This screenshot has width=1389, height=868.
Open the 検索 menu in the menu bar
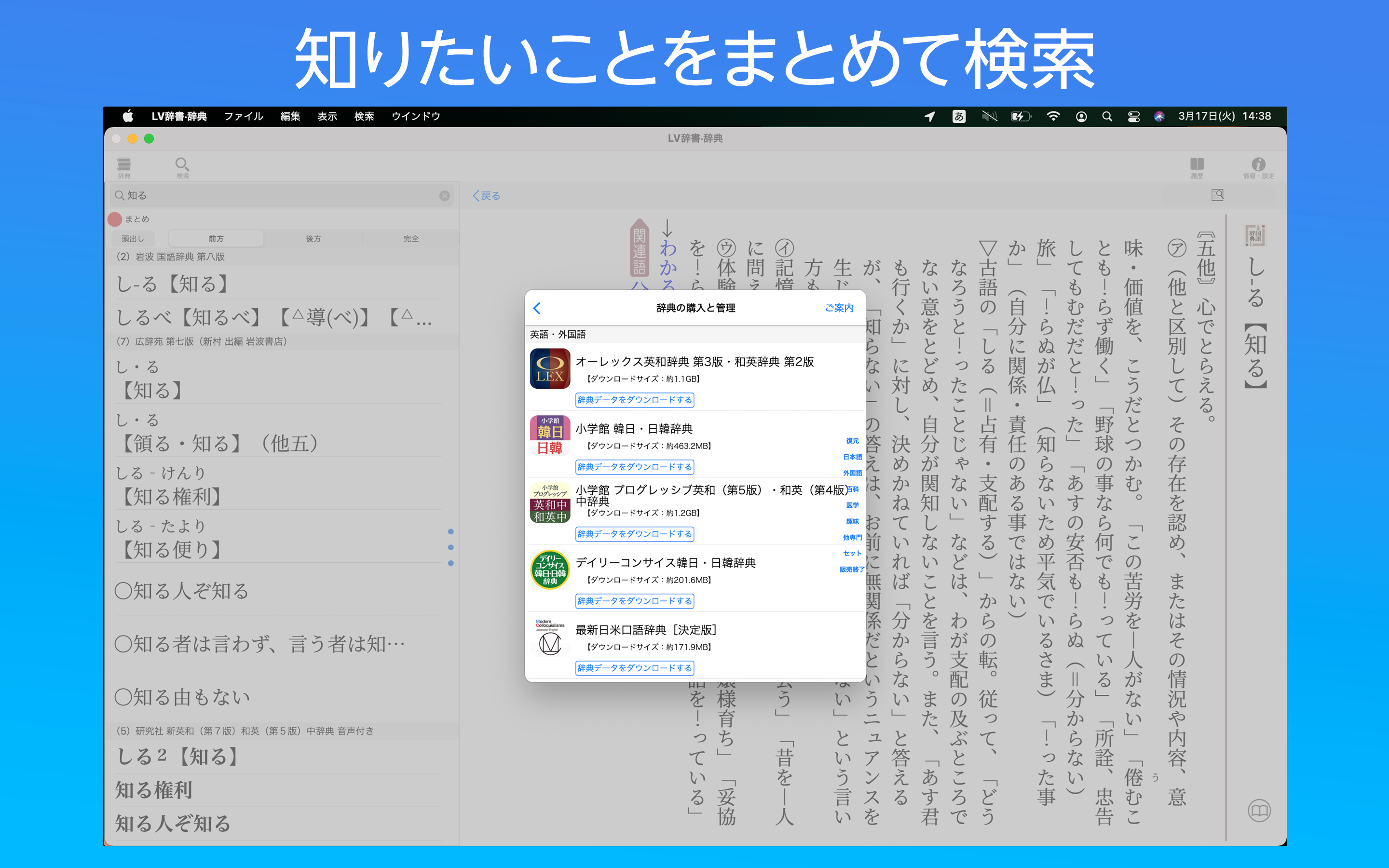tap(364, 116)
